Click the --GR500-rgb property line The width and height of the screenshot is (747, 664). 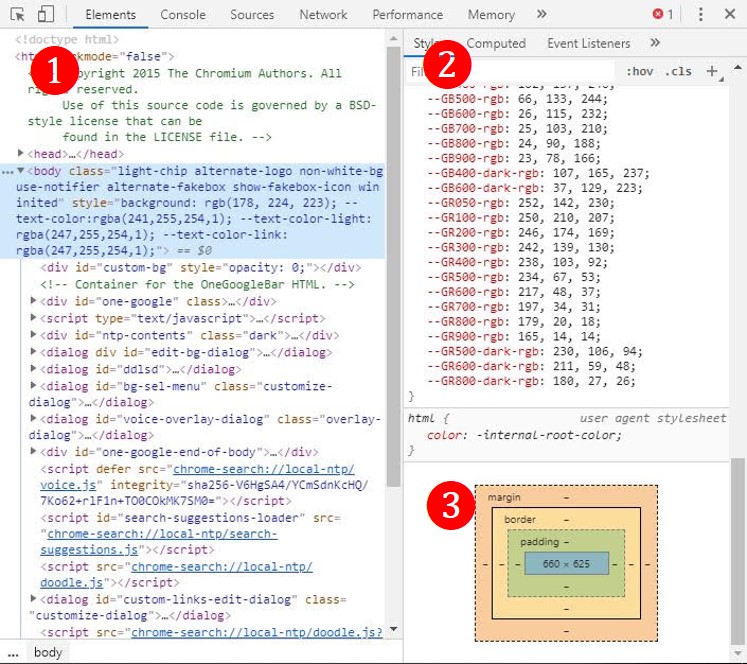[x=514, y=277]
